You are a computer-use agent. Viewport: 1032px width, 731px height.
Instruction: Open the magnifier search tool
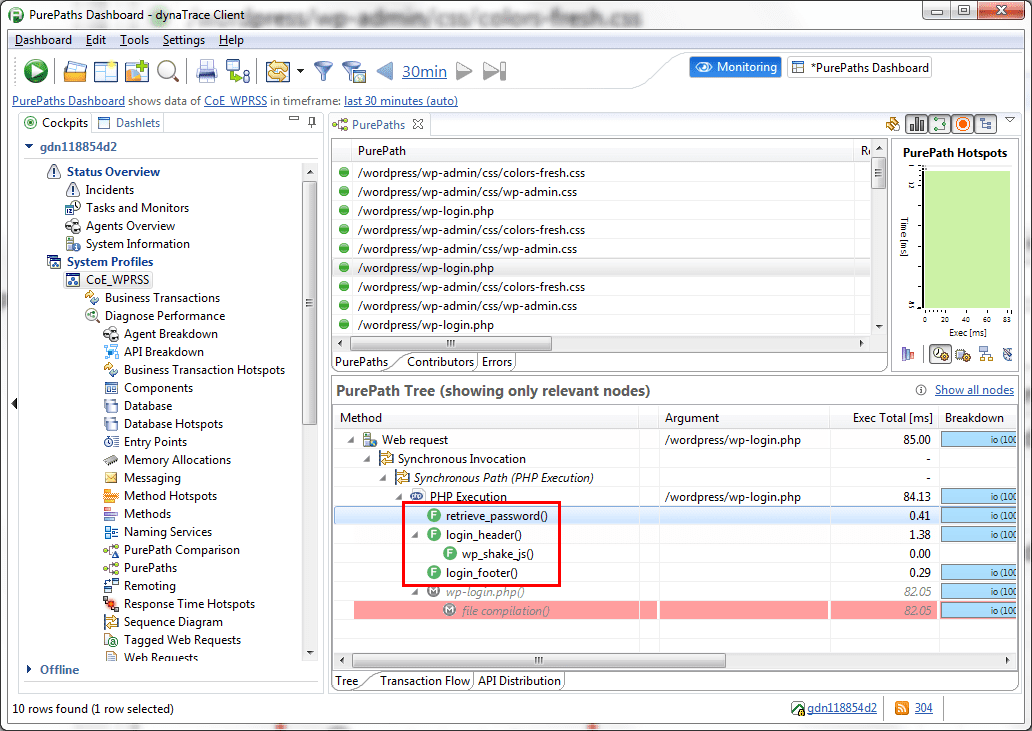pos(168,71)
